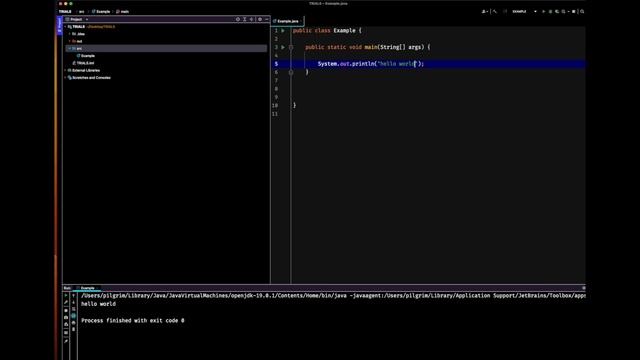640x360 pixels.
Task: Click select opened file target icon
Action: [238, 19]
